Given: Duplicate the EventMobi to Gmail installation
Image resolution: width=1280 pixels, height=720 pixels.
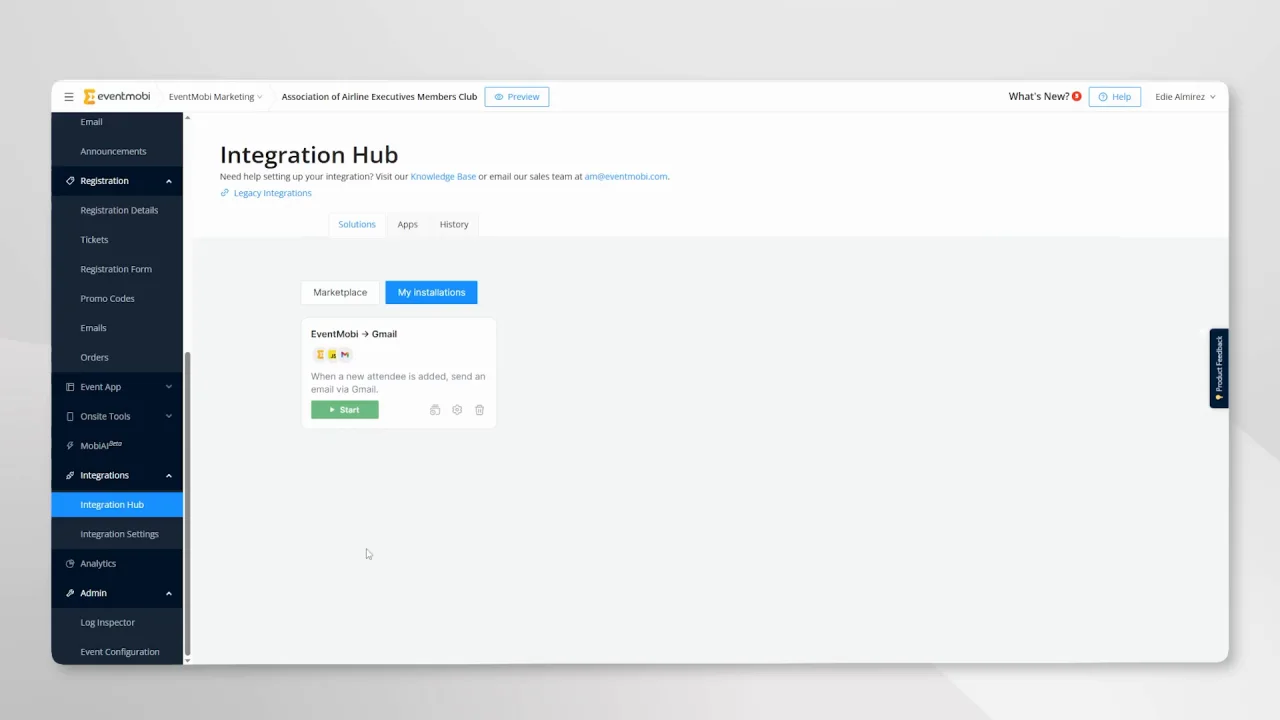Looking at the screenshot, I should tap(435, 410).
